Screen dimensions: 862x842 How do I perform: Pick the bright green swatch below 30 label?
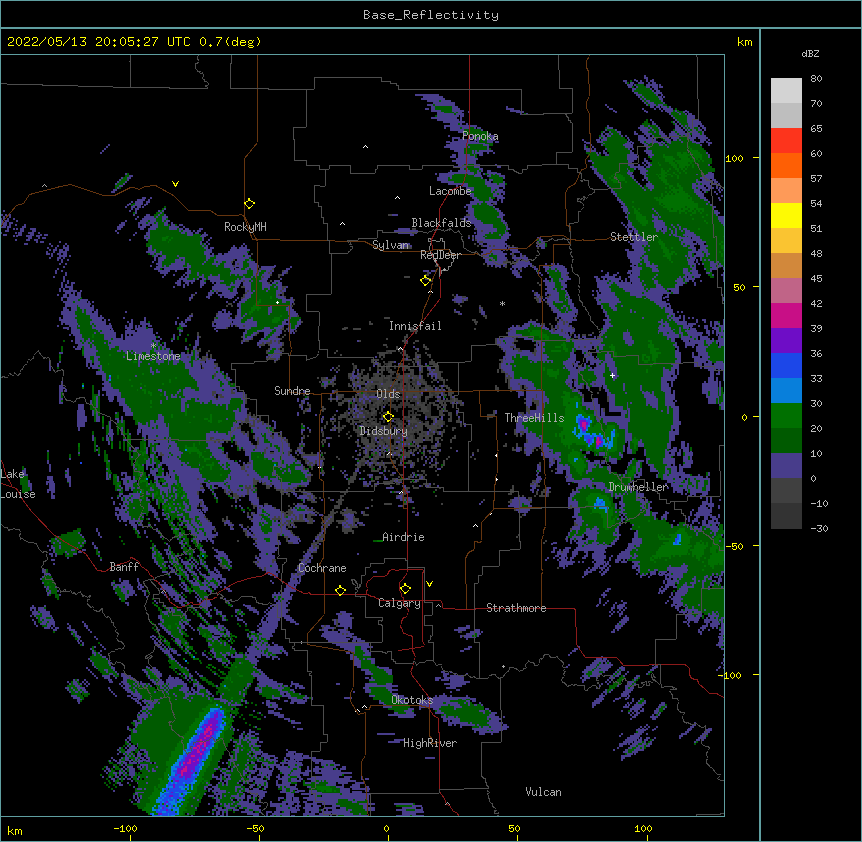pos(786,416)
